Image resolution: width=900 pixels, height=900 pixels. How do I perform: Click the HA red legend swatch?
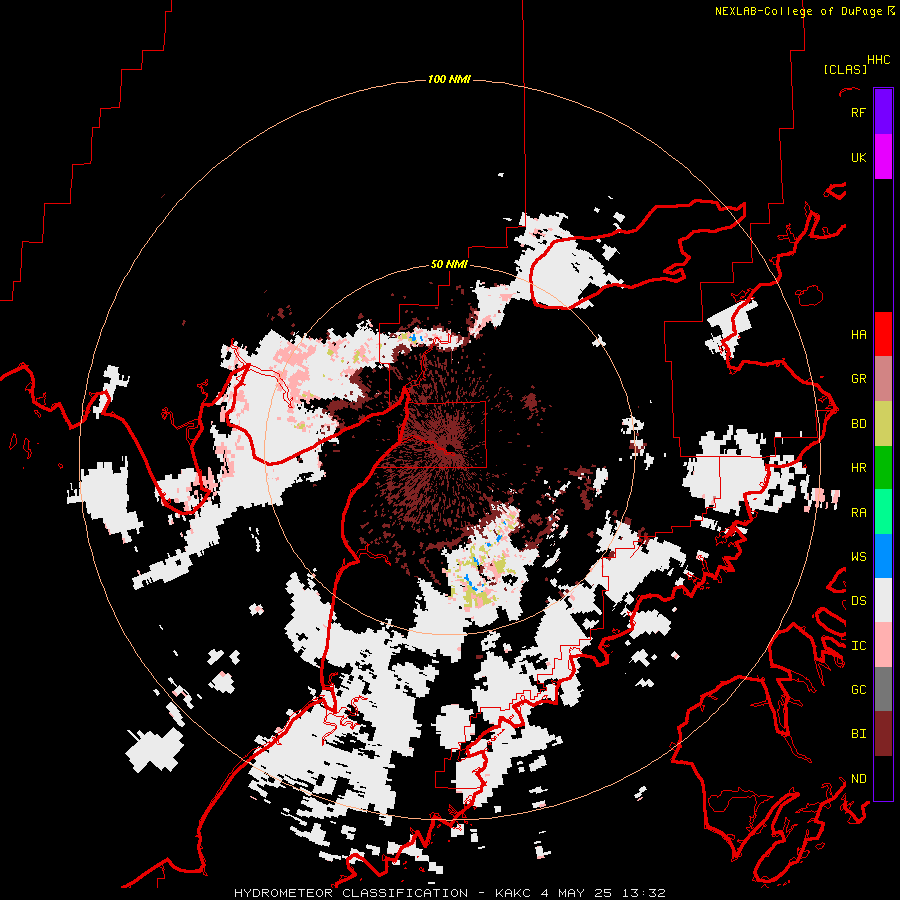point(883,334)
